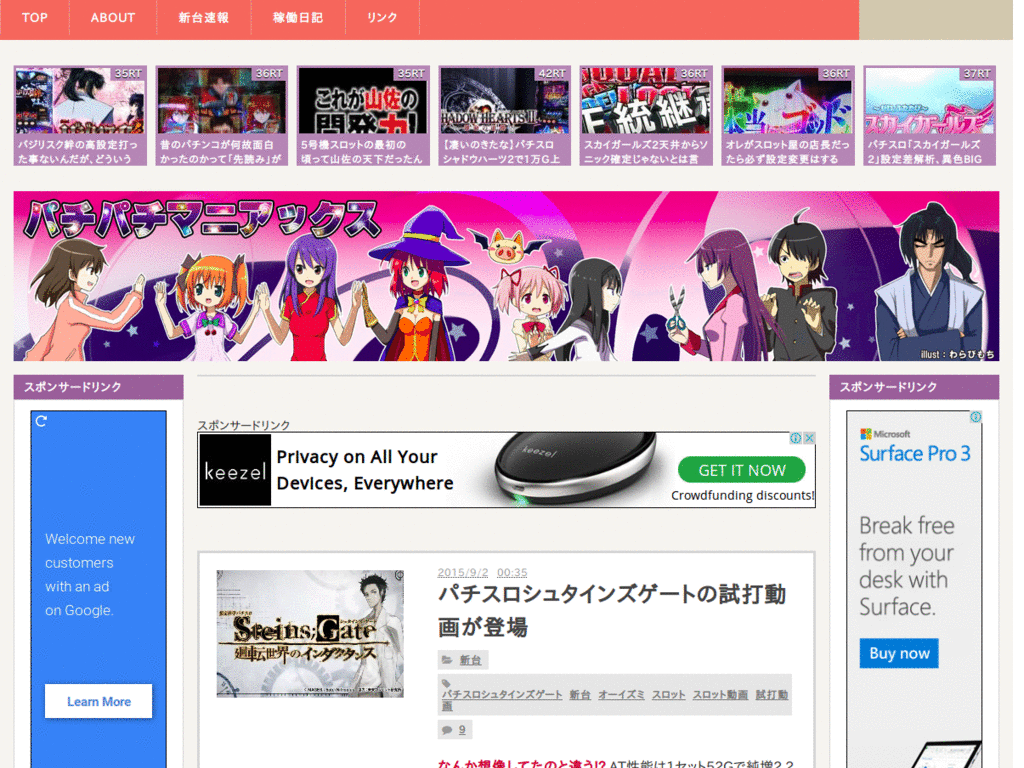Click the tag icon above the tag list
This screenshot has width=1024, height=768.
(446, 683)
